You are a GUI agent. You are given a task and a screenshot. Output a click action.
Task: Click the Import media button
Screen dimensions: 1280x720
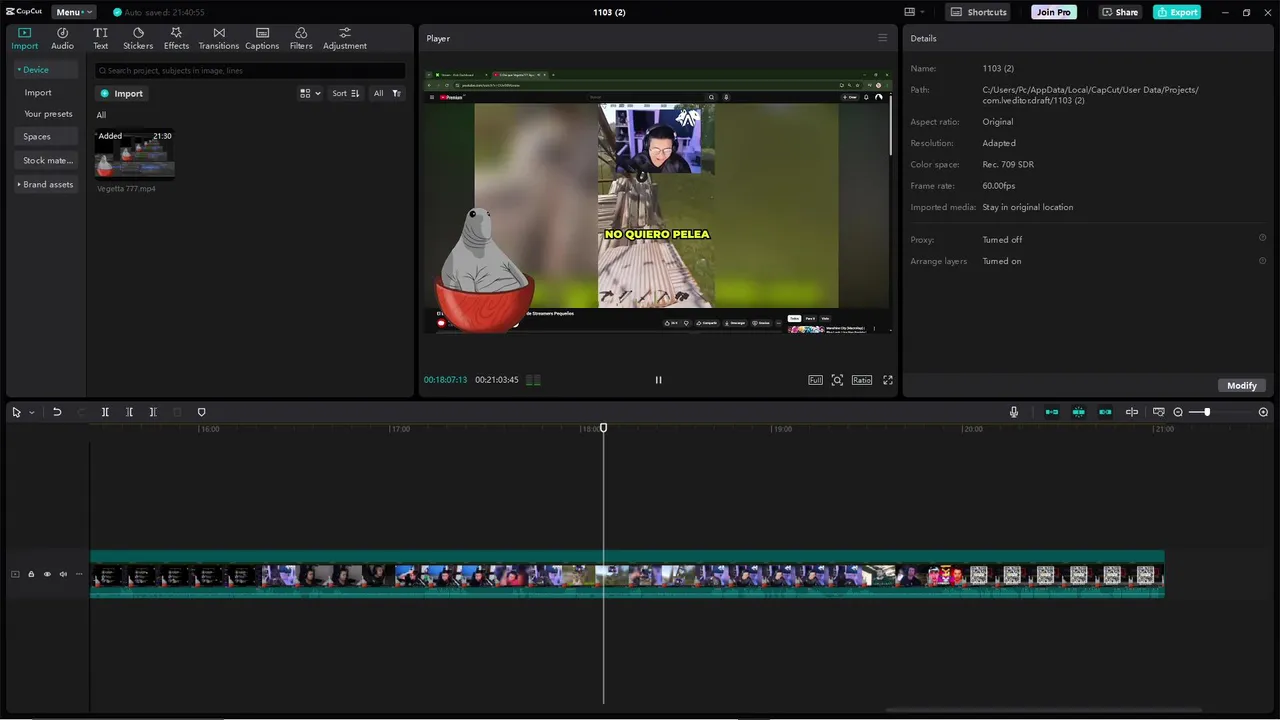(x=121, y=93)
